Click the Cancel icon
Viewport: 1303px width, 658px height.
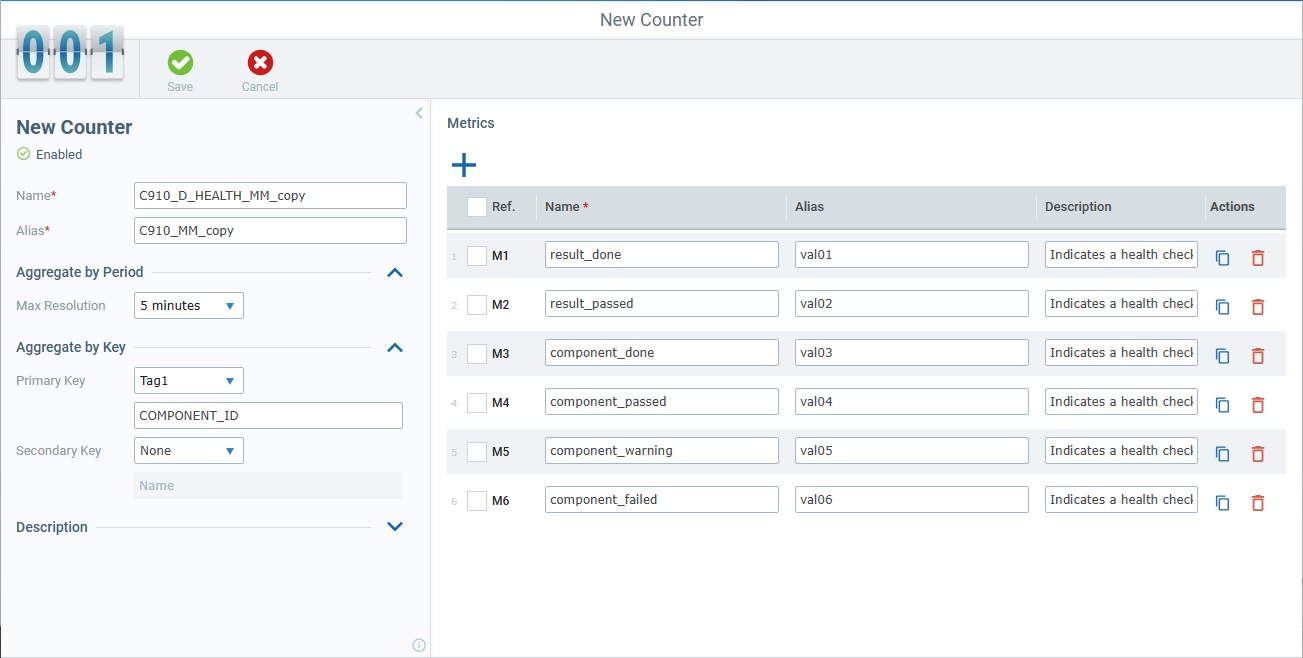pyautogui.click(x=259, y=61)
